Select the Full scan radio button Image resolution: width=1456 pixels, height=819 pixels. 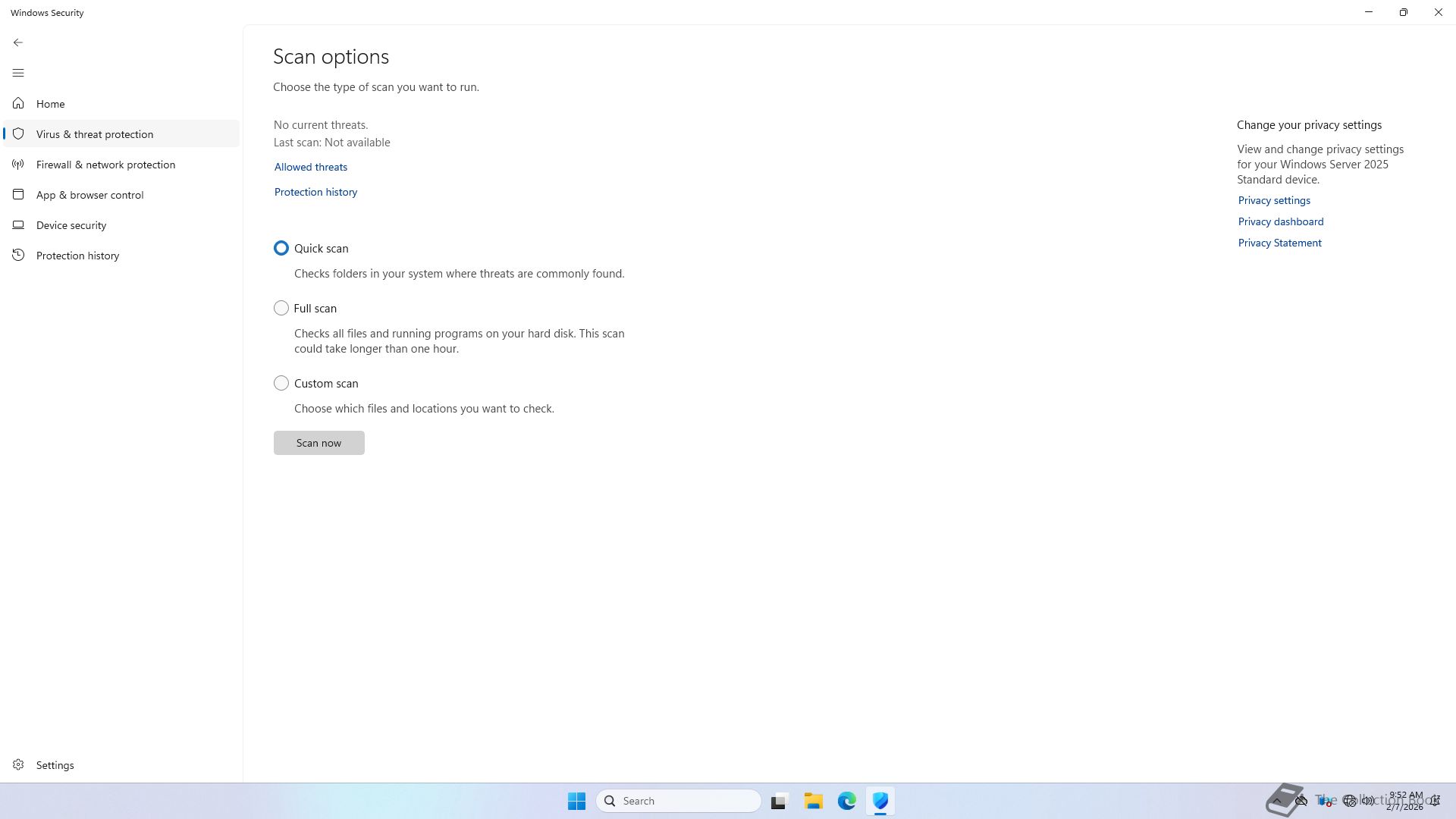point(281,308)
